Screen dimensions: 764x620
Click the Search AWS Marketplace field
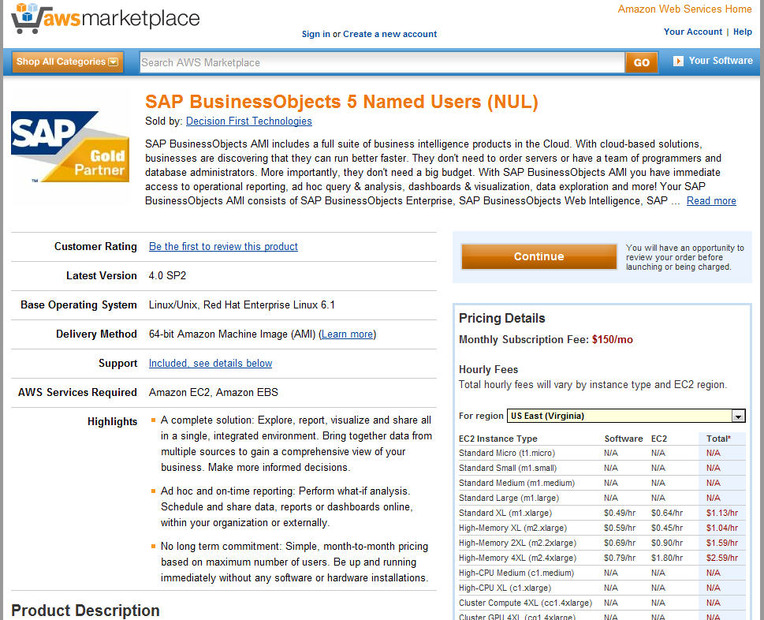coord(382,62)
